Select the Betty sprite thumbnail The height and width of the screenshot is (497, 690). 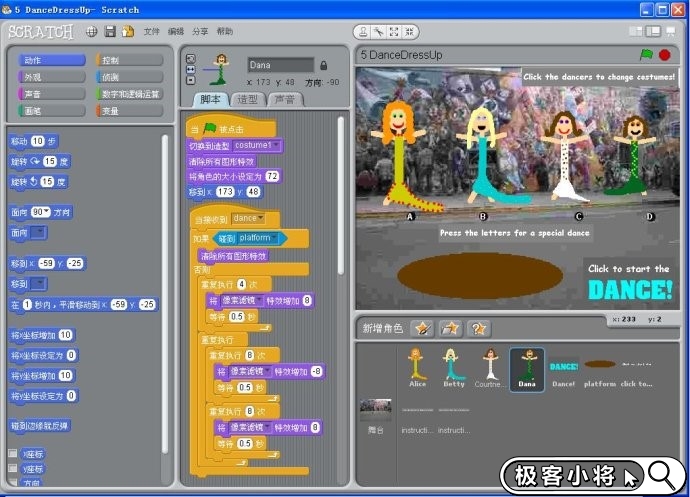tap(453, 368)
